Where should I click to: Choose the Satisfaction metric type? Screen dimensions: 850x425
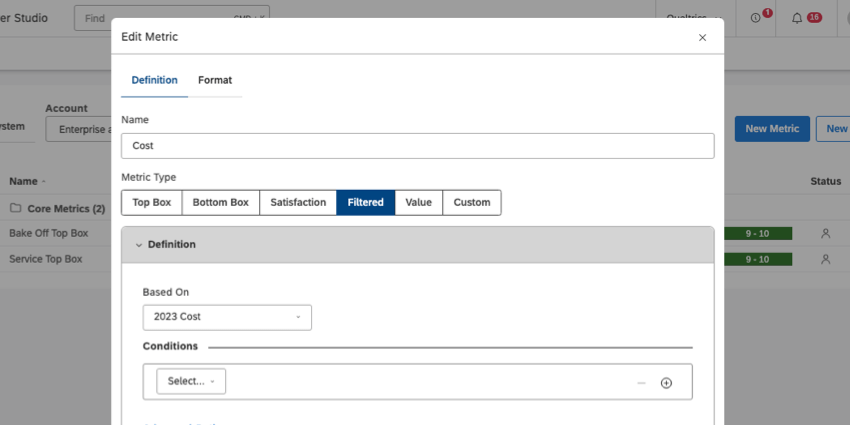pyautogui.click(x=298, y=202)
